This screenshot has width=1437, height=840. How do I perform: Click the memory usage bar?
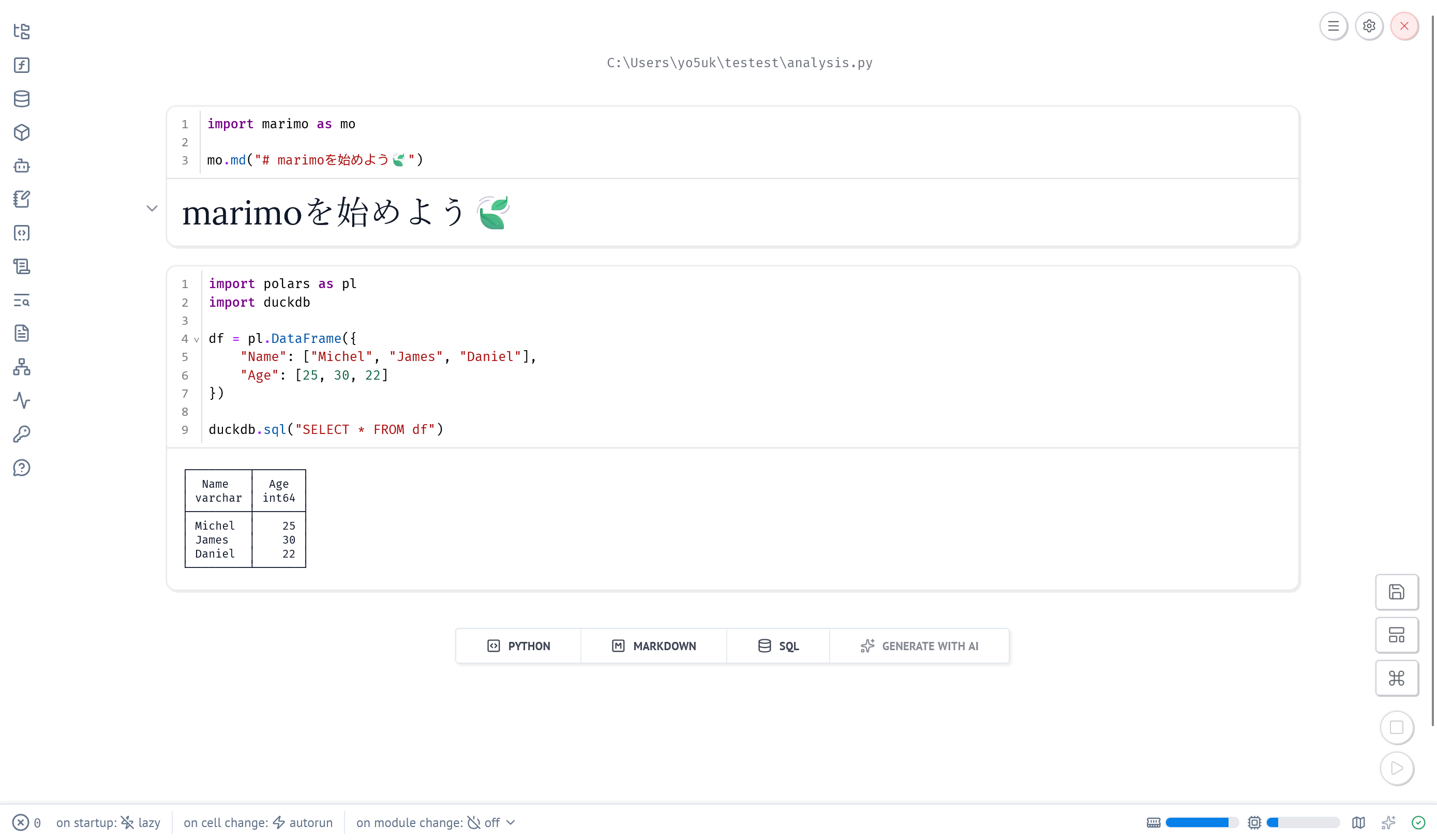(x=1201, y=822)
